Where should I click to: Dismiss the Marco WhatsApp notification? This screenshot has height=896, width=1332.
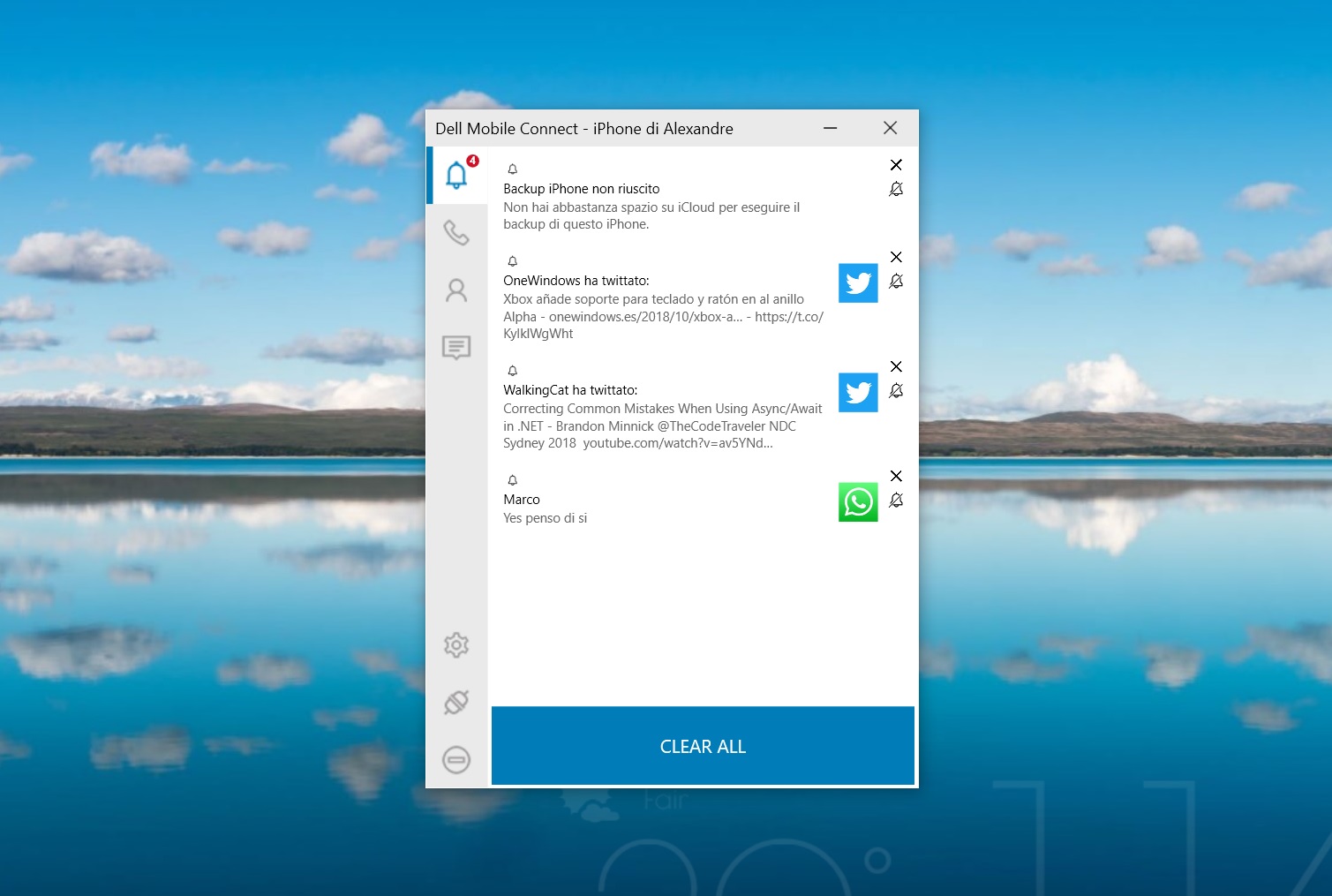tap(896, 476)
